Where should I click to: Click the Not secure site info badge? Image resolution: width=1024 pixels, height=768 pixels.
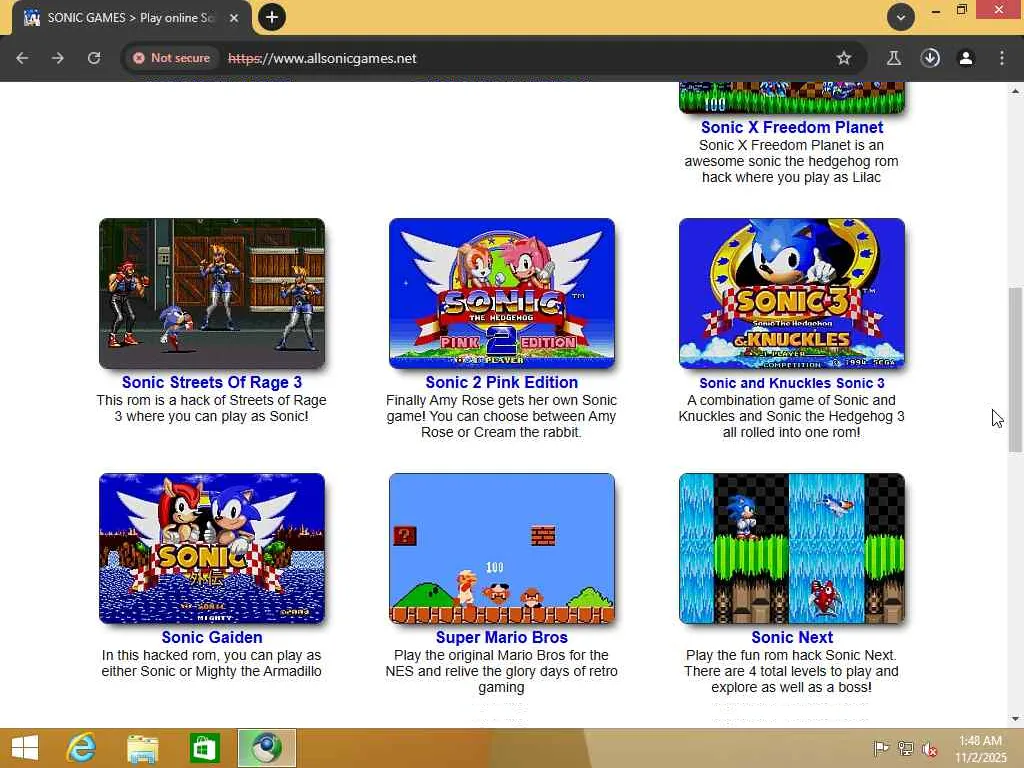click(172, 58)
